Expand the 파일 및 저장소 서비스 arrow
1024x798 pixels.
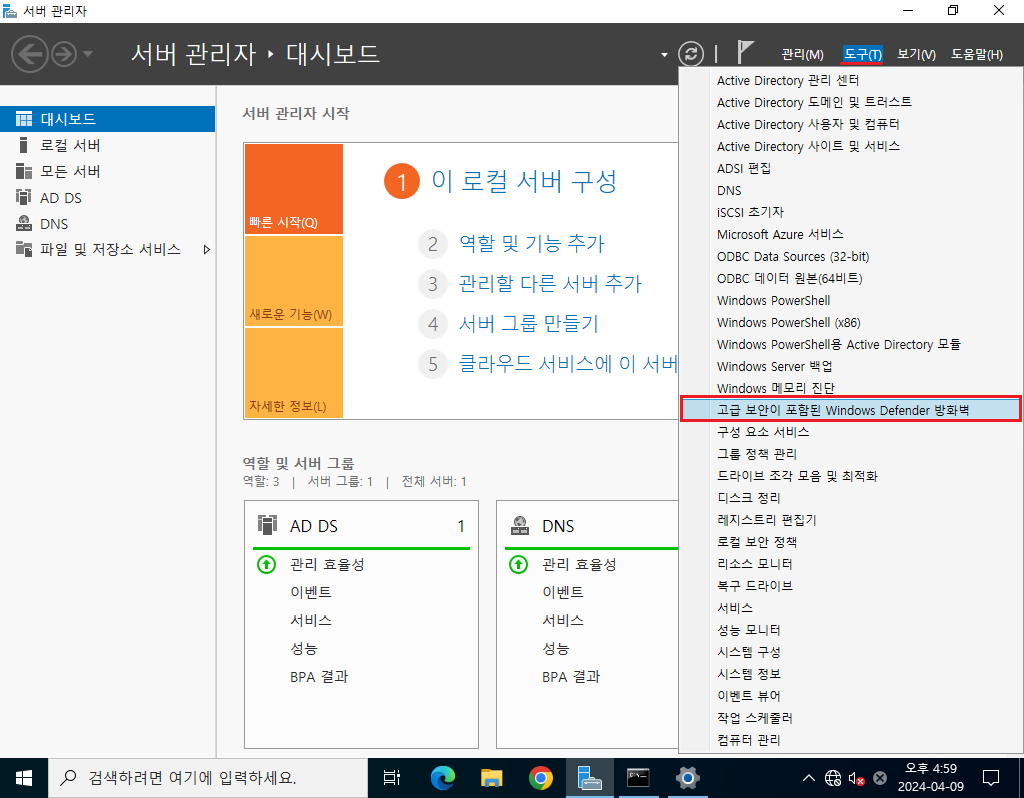tap(206, 249)
